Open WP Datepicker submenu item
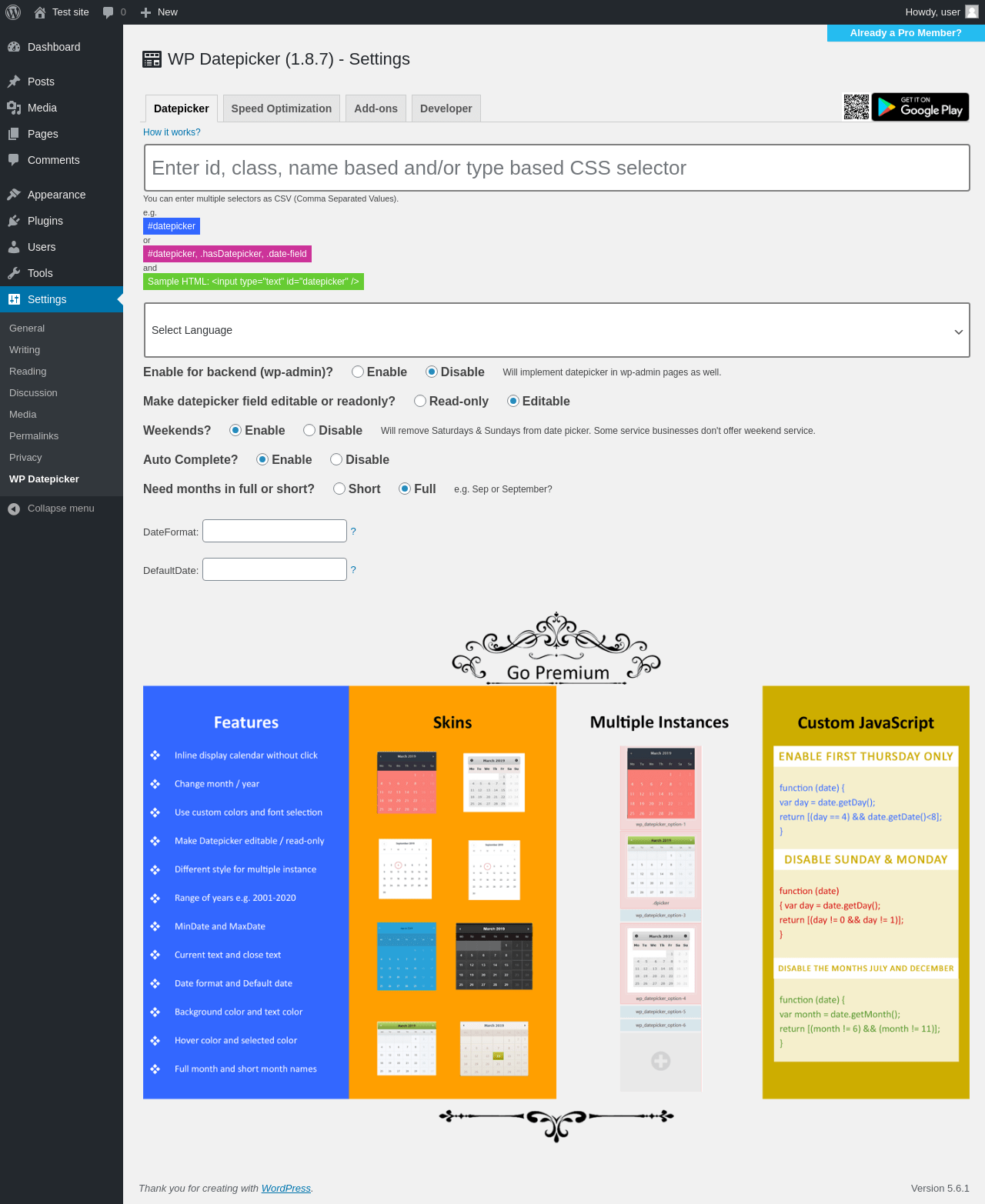 point(44,479)
